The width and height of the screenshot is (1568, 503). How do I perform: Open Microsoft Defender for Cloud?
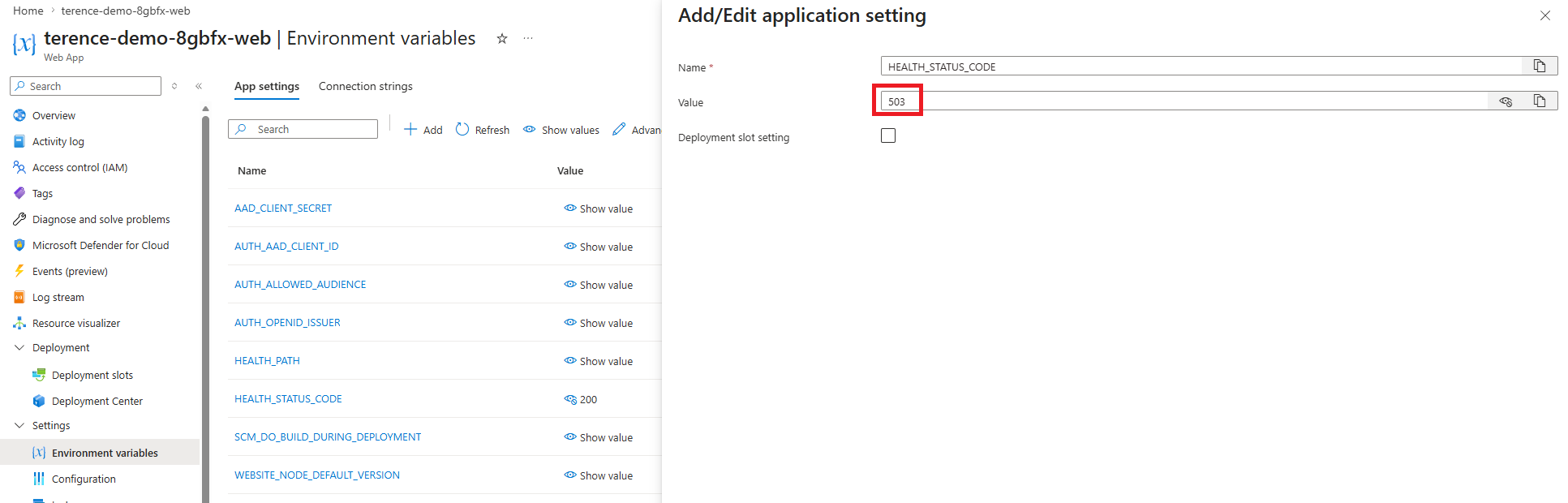(x=100, y=245)
